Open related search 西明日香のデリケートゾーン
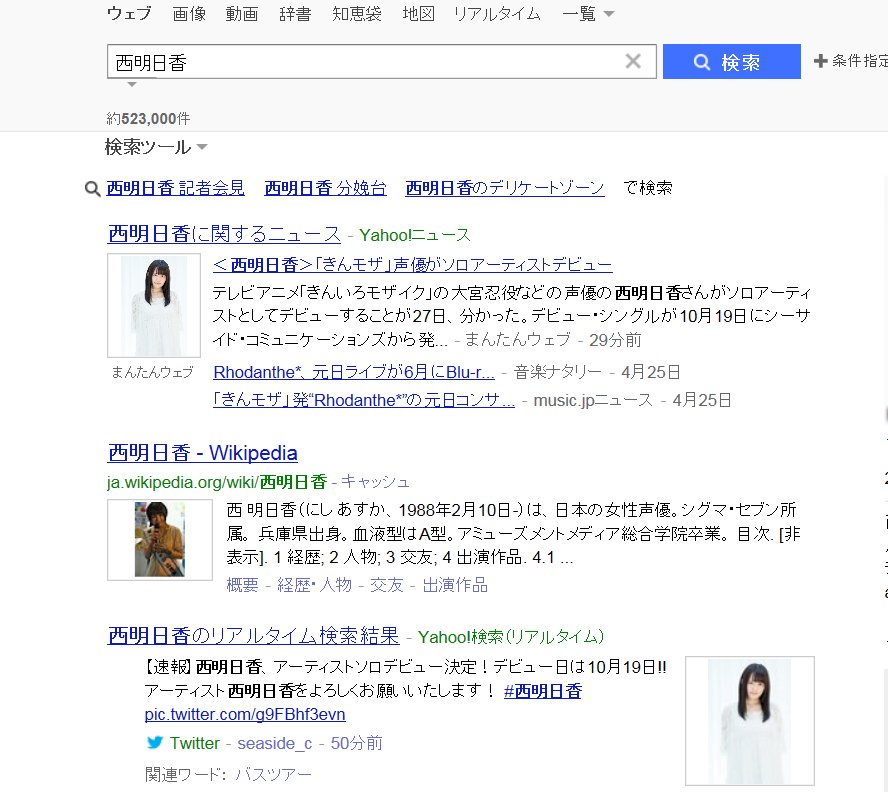Screen dimensions: 888x792 coord(505,188)
